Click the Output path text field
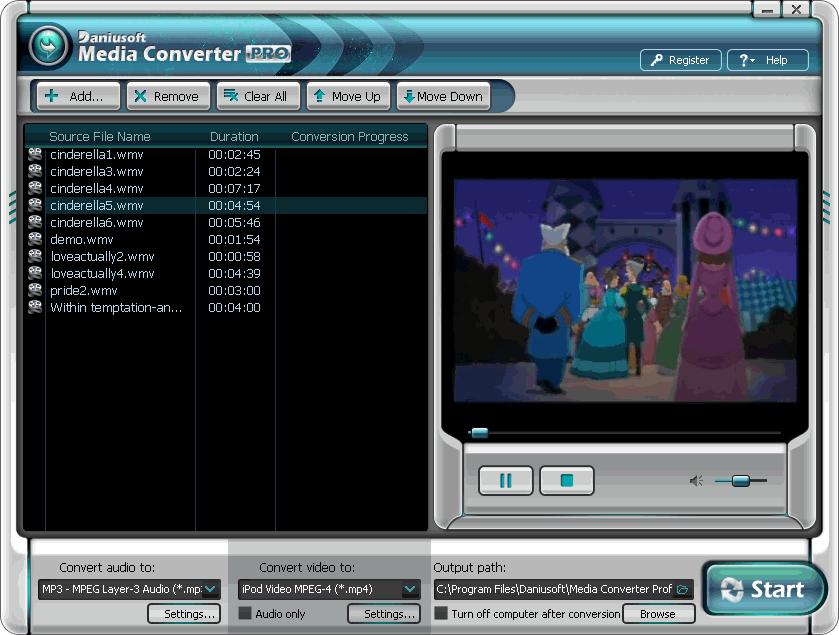The height and width of the screenshot is (635, 839). [x=554, y=589]
